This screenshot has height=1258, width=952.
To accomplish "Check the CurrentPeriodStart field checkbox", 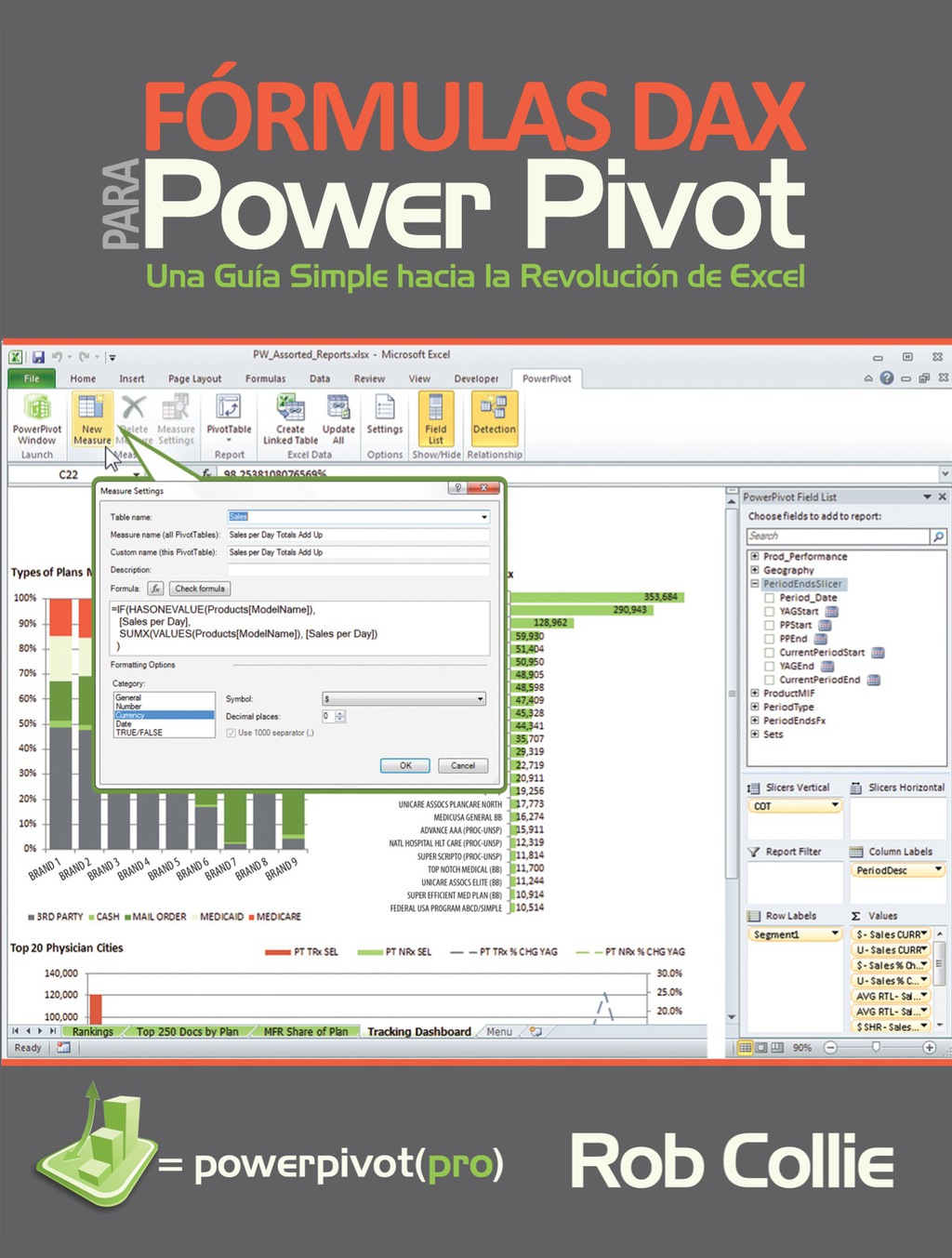I will pyautogui.click(x=770, y=653).
